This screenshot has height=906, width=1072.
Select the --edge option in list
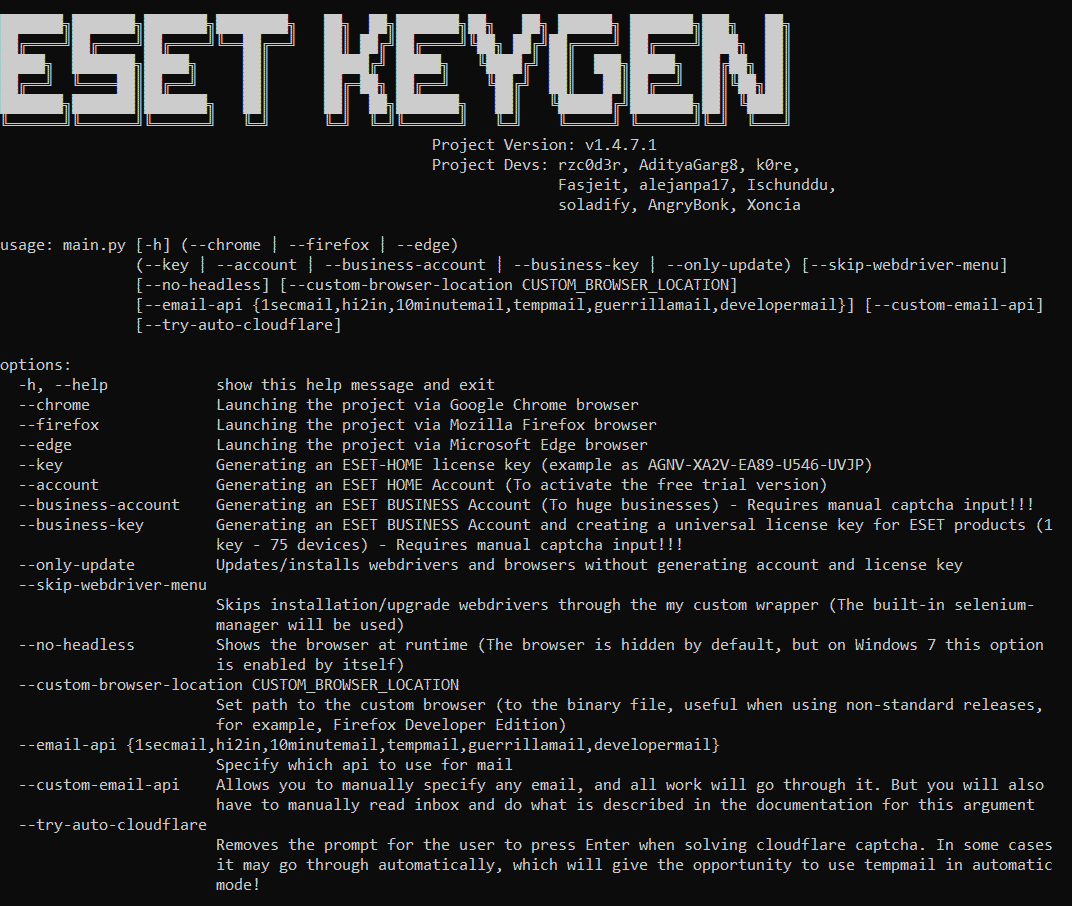click(45, 444)
